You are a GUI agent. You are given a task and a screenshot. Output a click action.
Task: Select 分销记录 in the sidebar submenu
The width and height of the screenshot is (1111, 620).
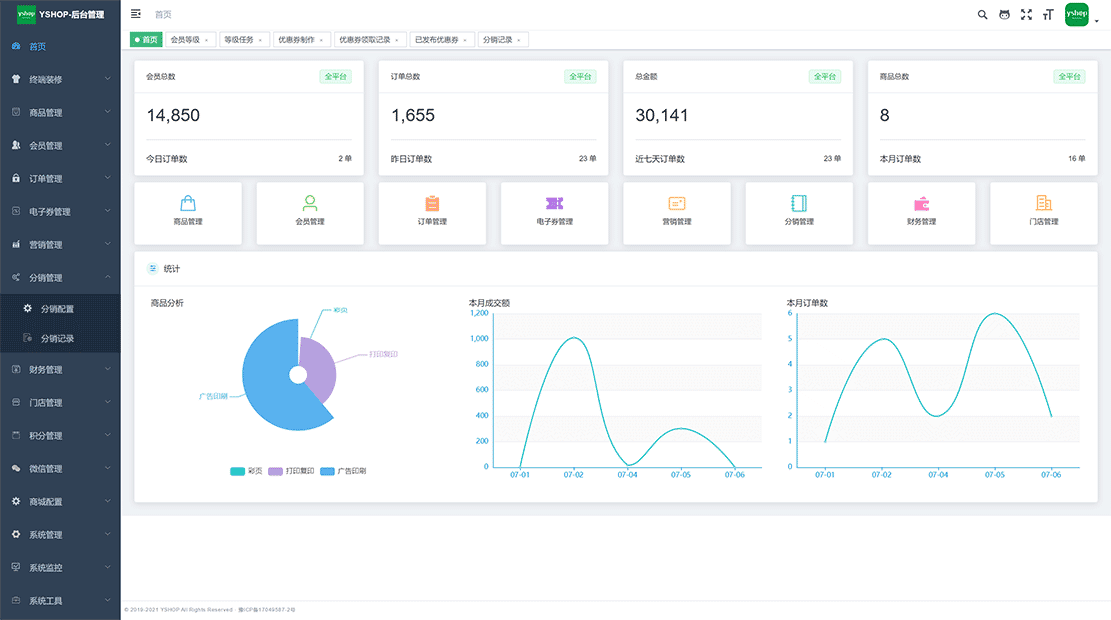pos(58,339)
